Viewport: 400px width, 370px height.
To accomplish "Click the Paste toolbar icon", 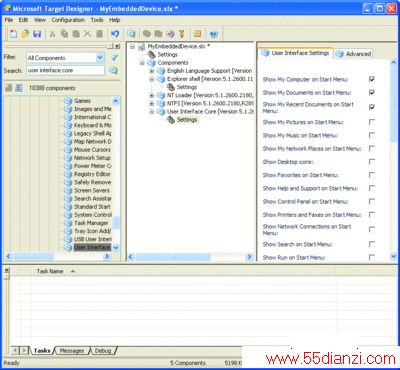I will tap(76, 34).
